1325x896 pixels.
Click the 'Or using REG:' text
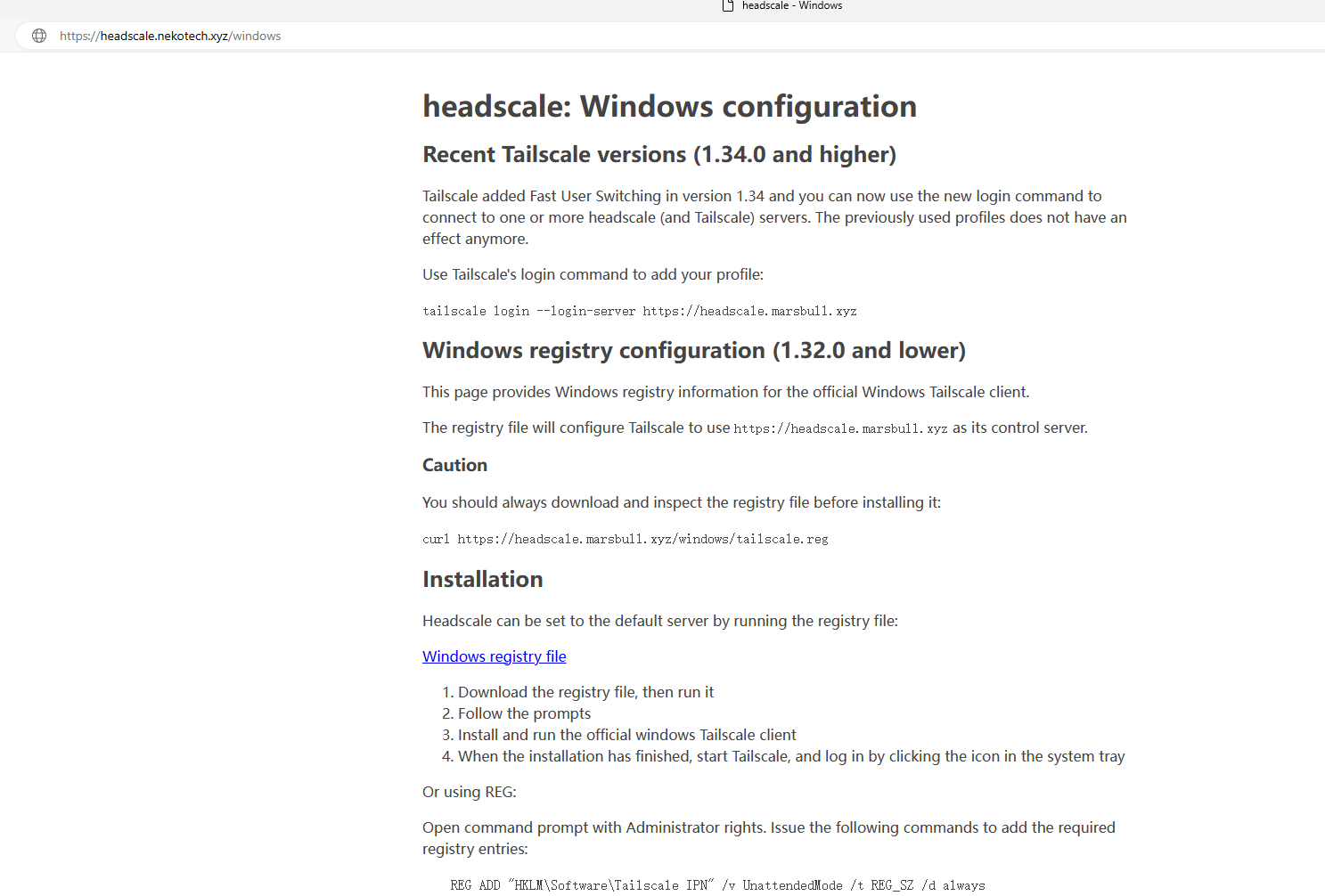(469, 792)
